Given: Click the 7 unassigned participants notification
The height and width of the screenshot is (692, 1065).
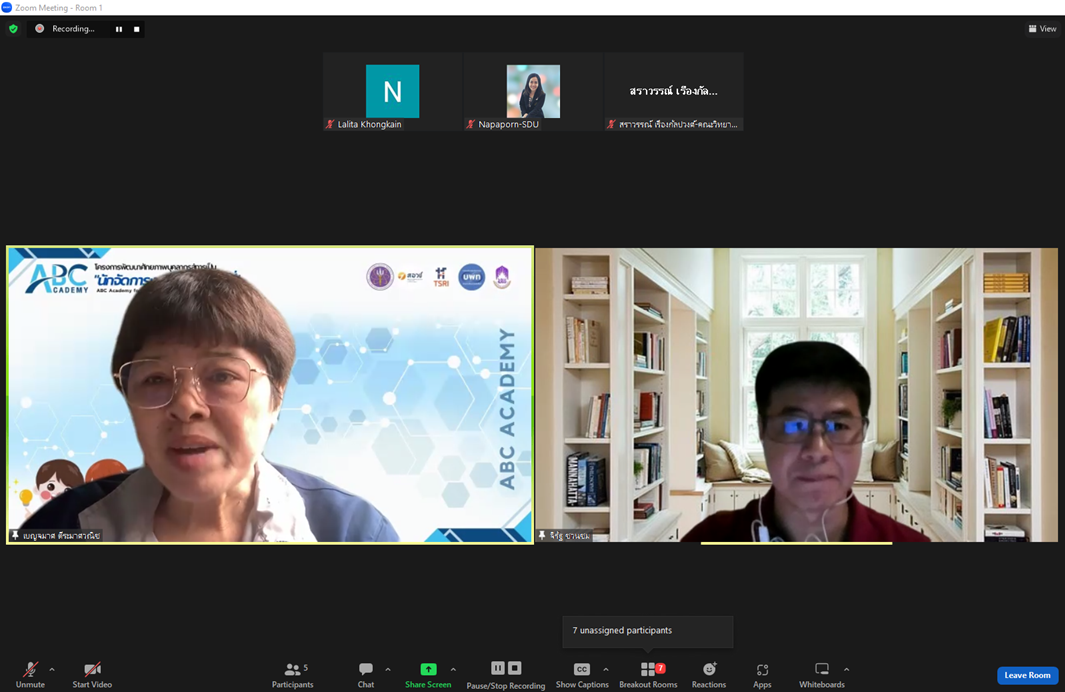Looking at the screenshot, I should 647,631.
